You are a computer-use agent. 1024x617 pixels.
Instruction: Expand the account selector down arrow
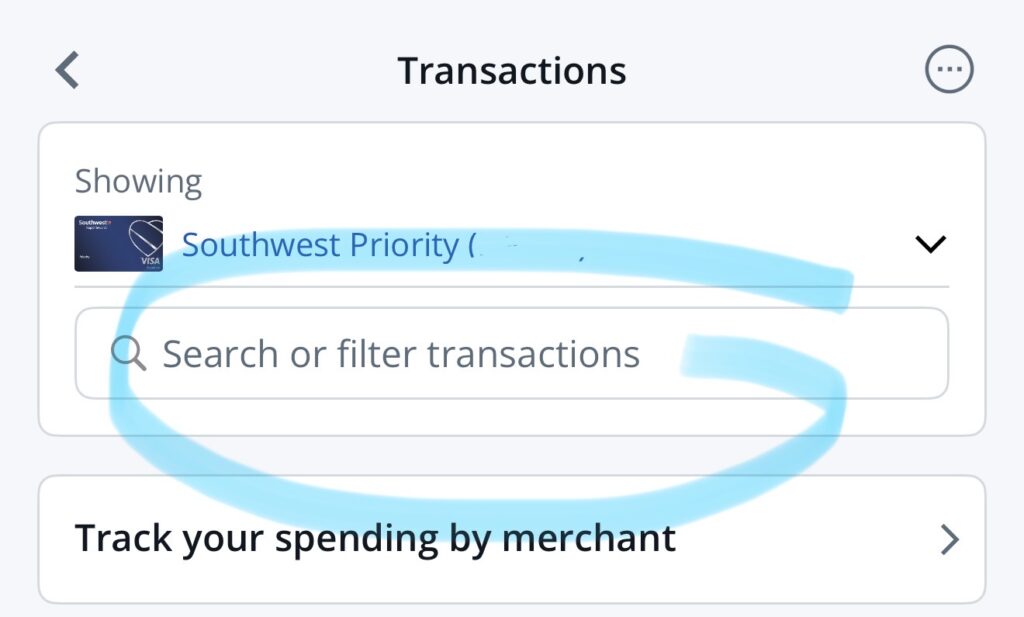click(930, 244)
